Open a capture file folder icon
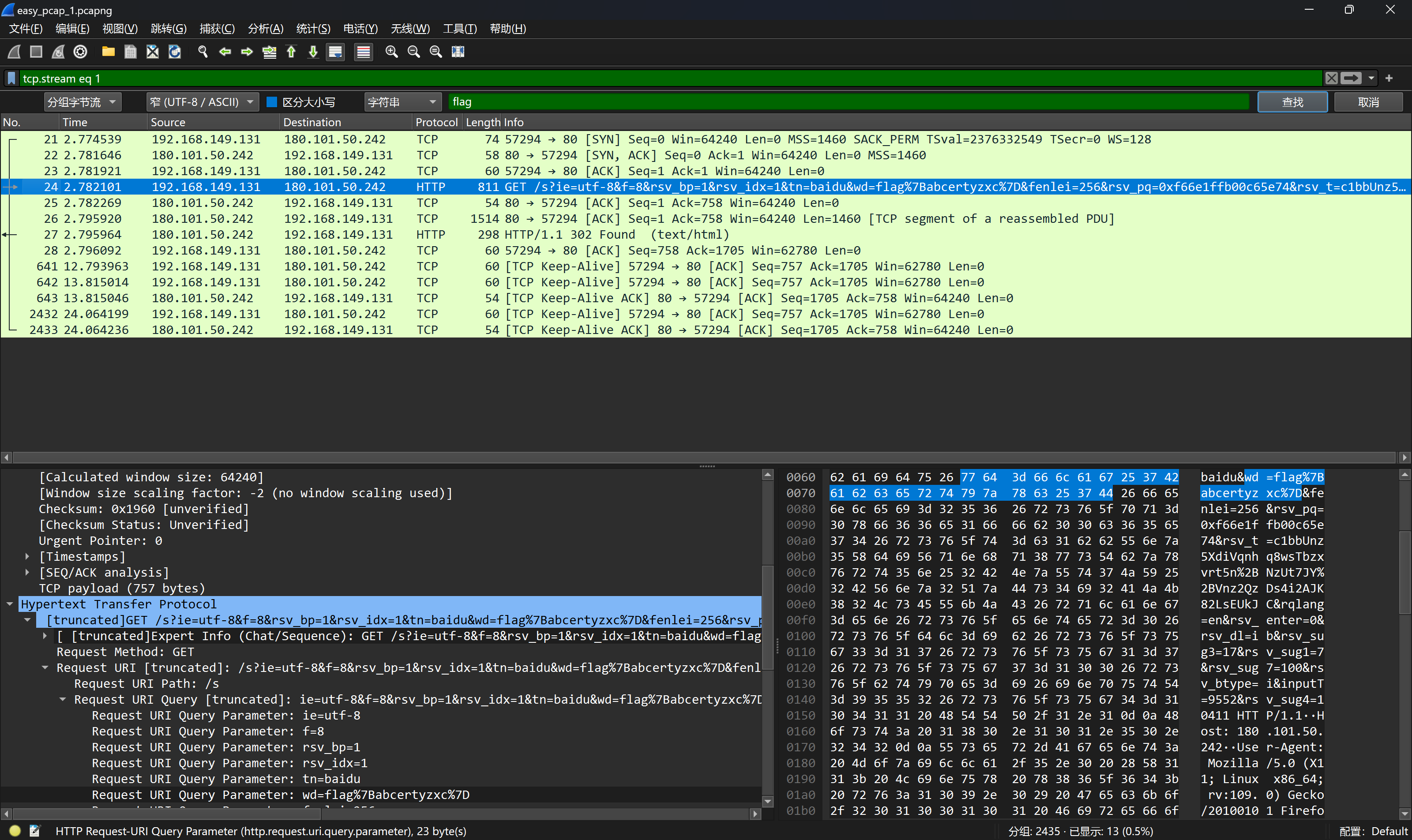This screenshot has width=1412, height=840. tap(108, 52)
